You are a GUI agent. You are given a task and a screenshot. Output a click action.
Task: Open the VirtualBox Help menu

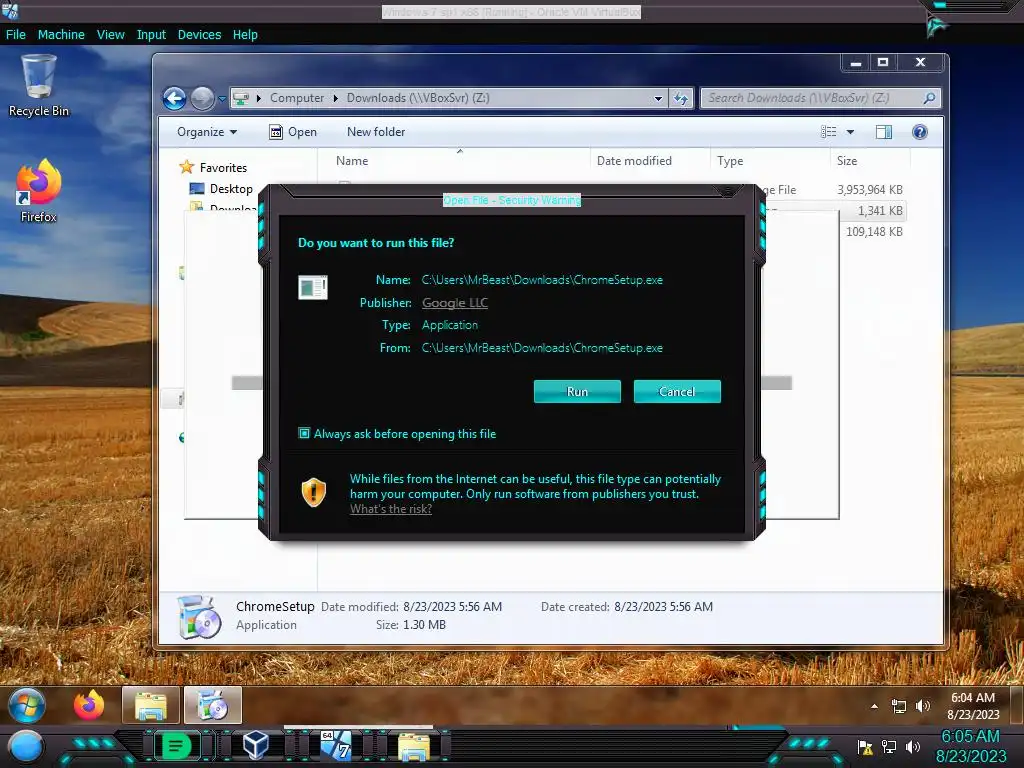pos(245,35)
